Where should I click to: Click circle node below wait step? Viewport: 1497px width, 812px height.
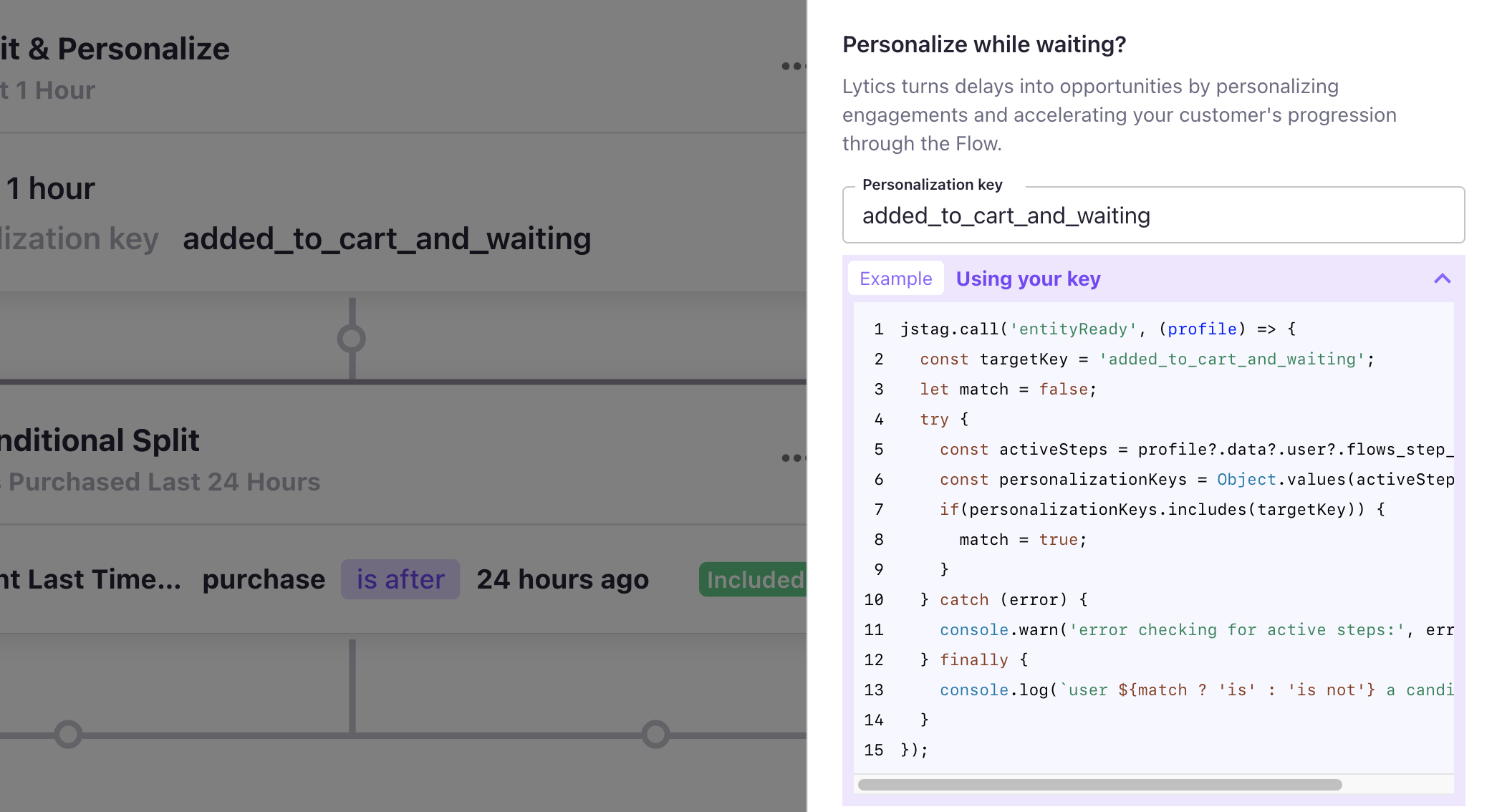click(352, 339)
